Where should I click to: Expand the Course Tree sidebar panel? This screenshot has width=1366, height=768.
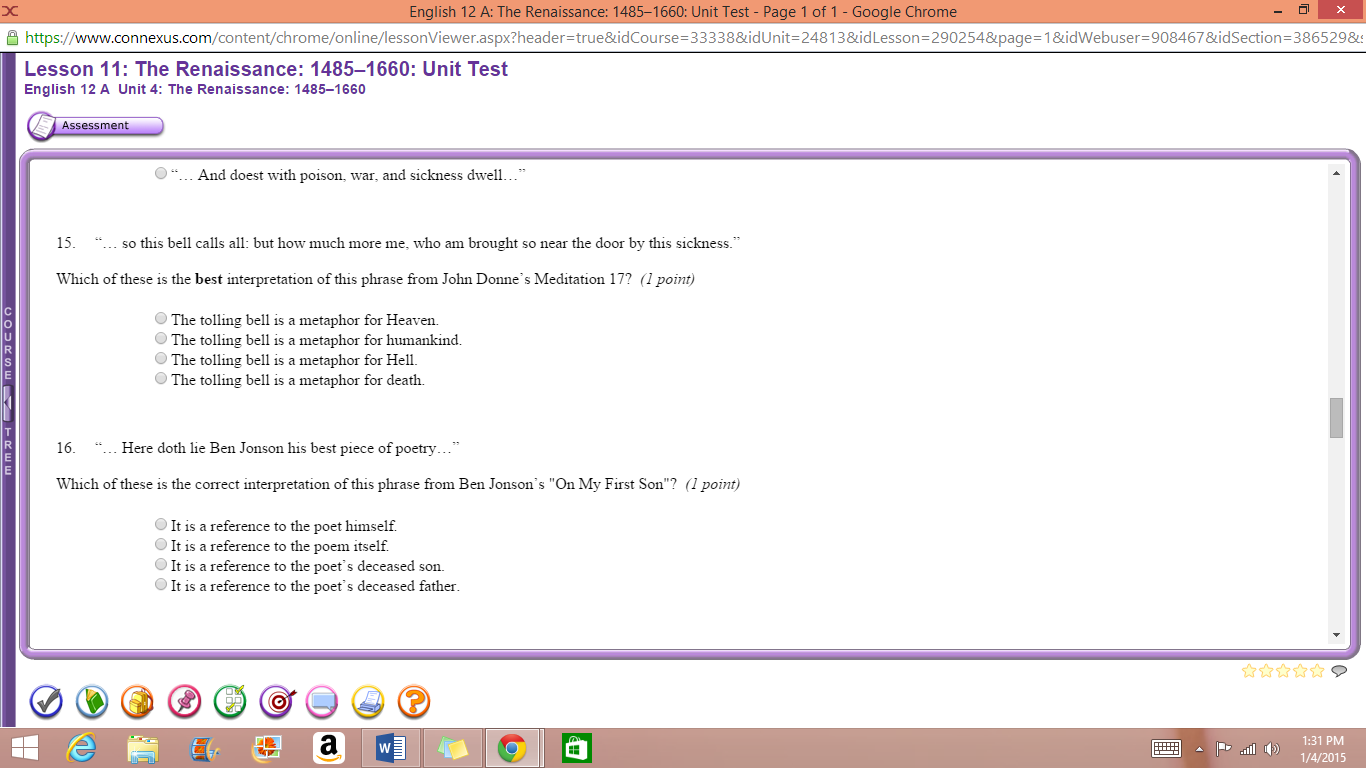pos(8,400)
